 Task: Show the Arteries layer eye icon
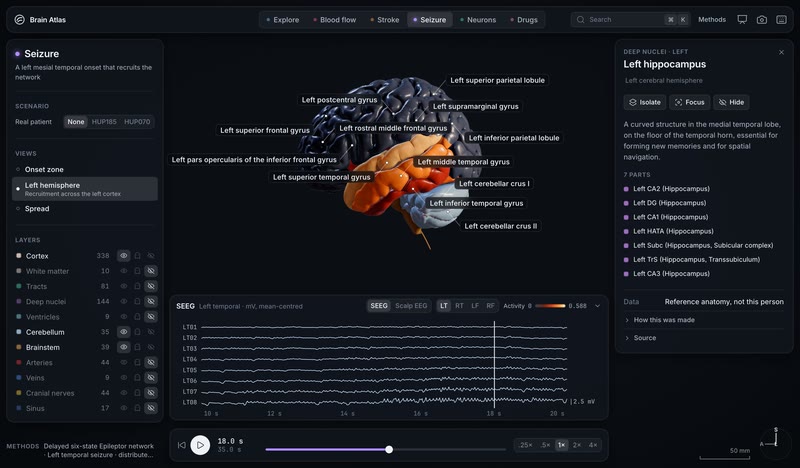[x=123, y=362]
